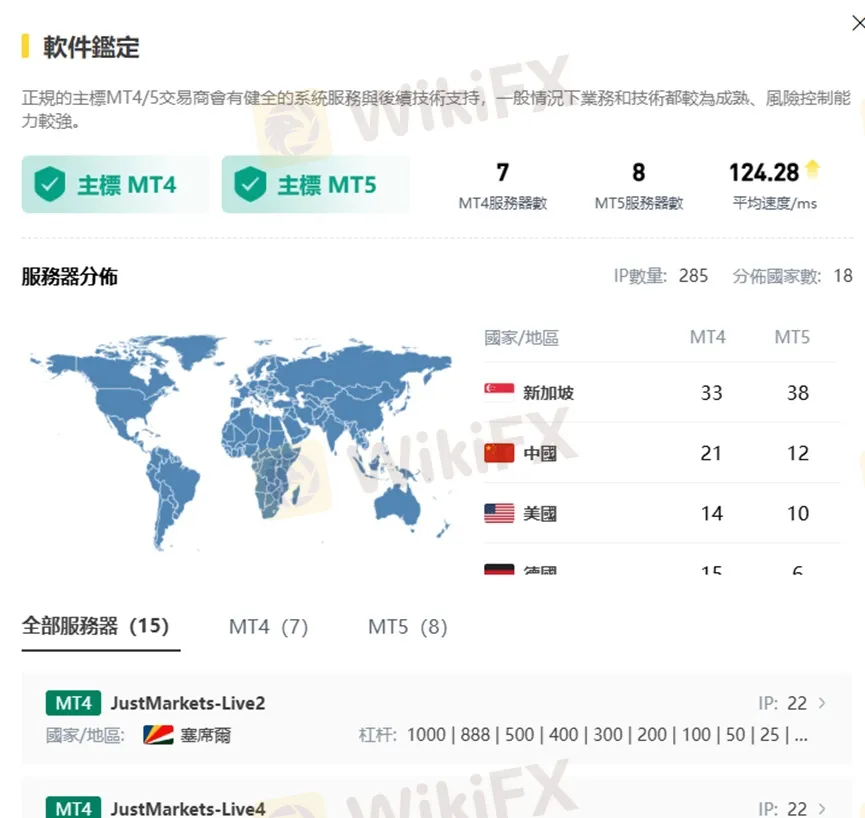Click United States MT4 value 14
This screenshot has width=865, height=818.
click(x=712, y=514)
